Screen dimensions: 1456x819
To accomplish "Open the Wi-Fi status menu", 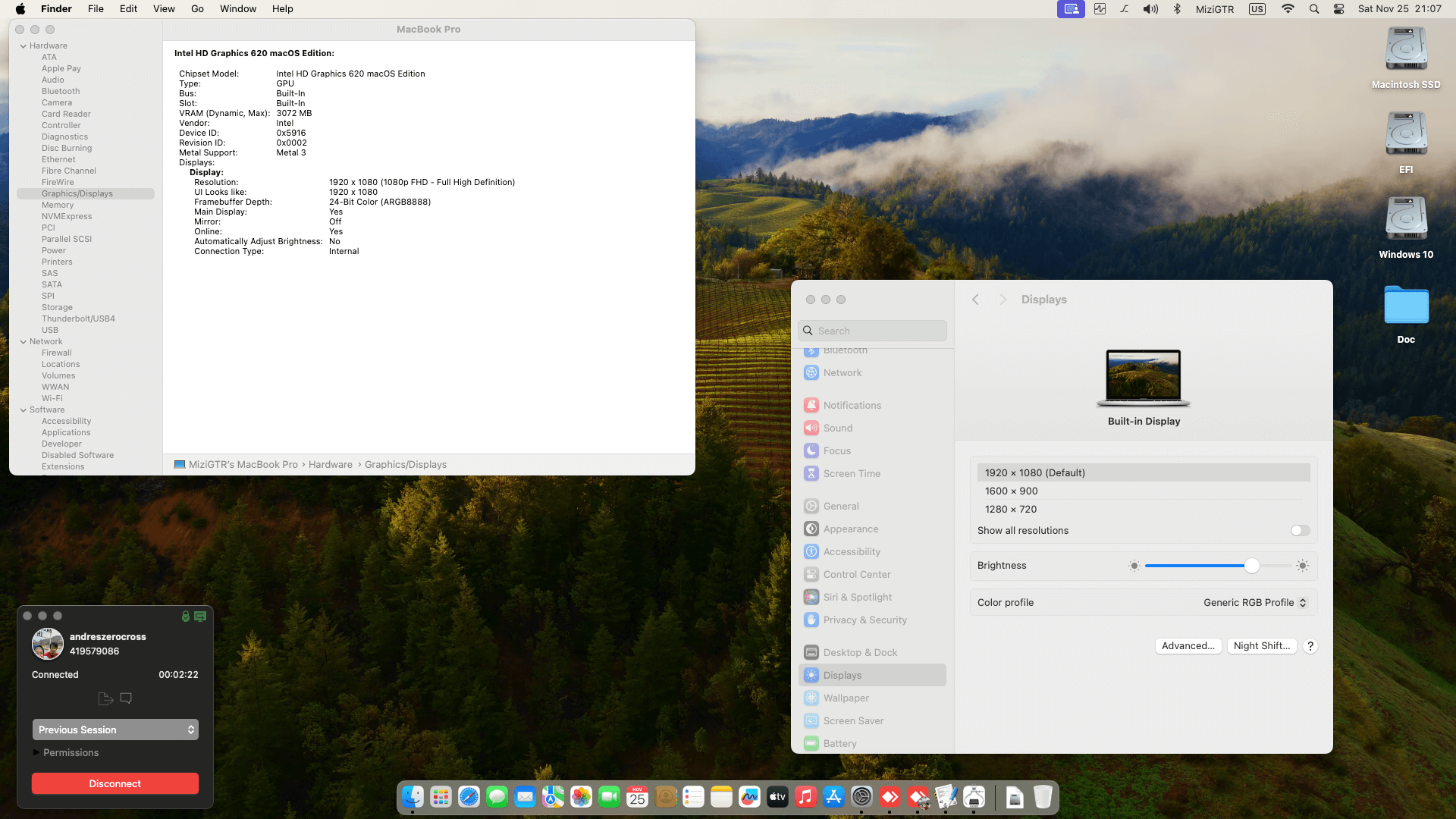I will (1288, 9).
